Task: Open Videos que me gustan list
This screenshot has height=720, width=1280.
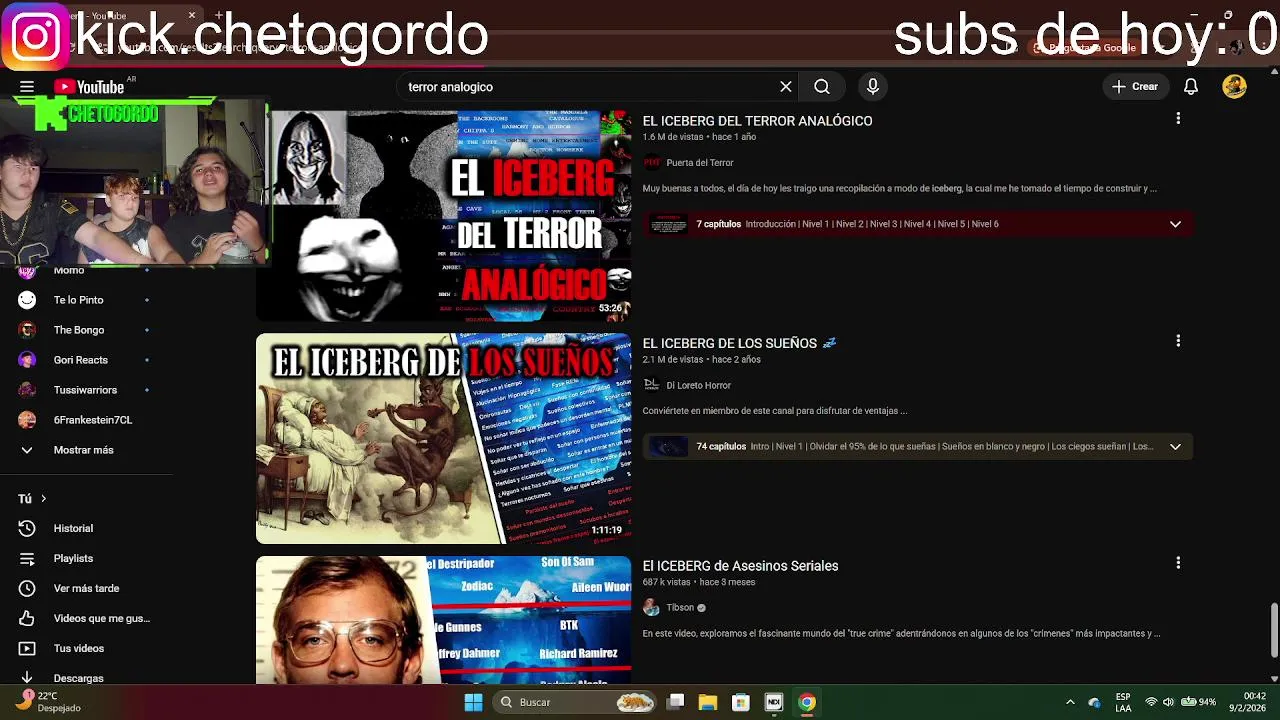Action: 101,618
